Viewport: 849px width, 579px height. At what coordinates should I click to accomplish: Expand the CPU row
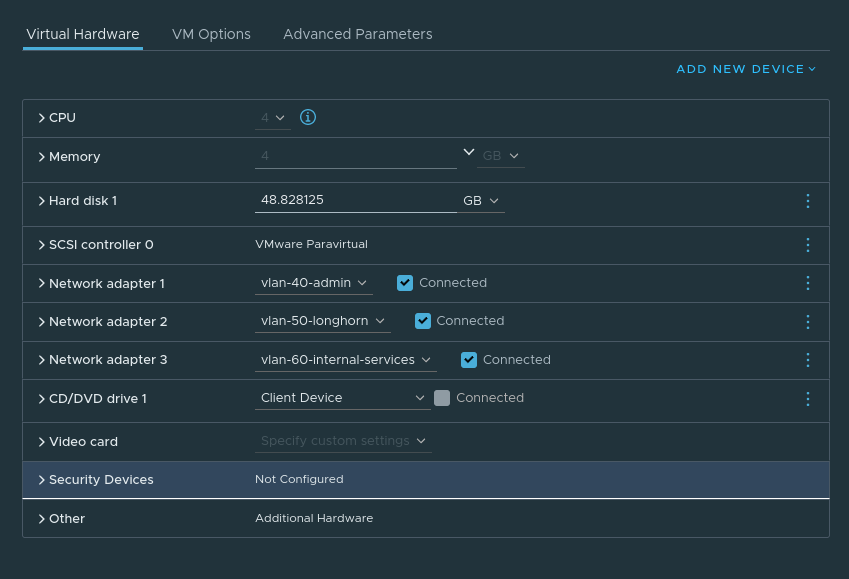[x=42, y=118]
